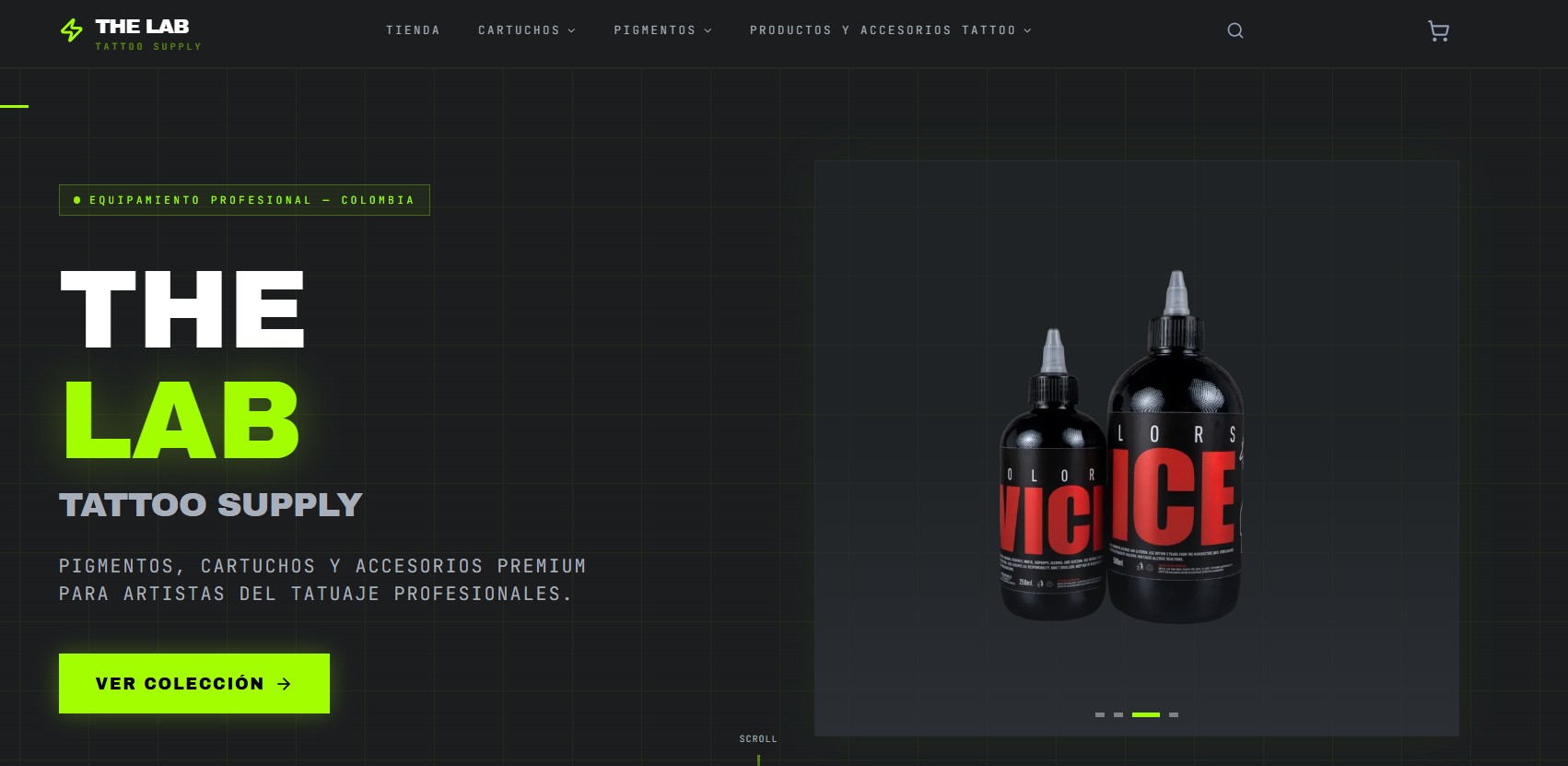Click the lightning bolt logo icon
The width and height of the screenshot is (1568, 766).
click(x=72, y=30)
